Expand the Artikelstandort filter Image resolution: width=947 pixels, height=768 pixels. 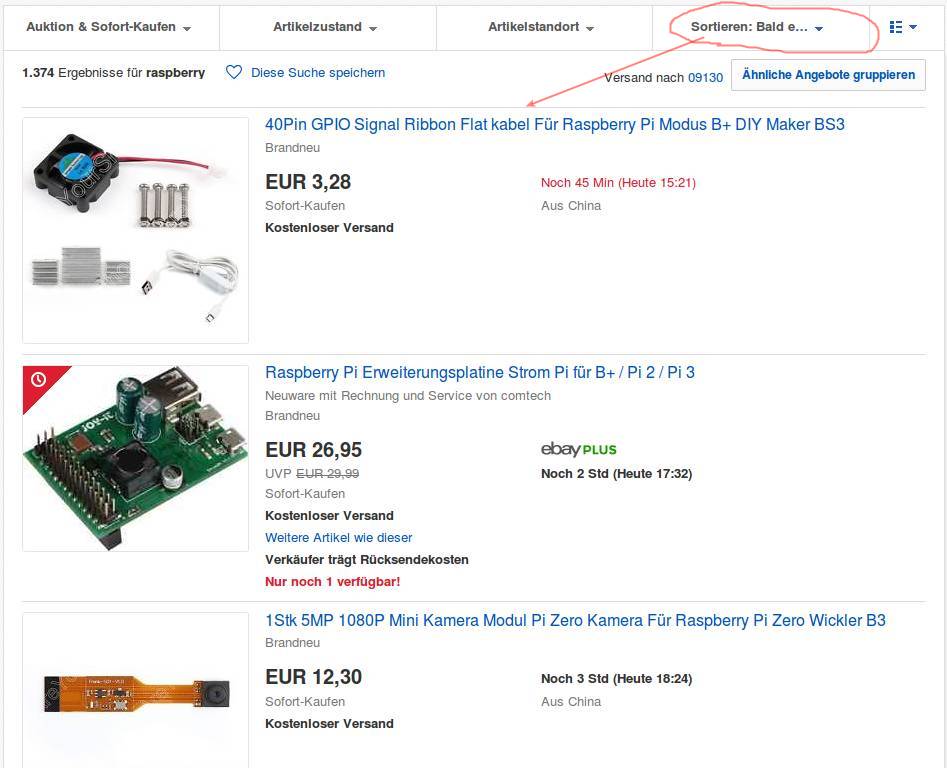[x=541, y=27]
